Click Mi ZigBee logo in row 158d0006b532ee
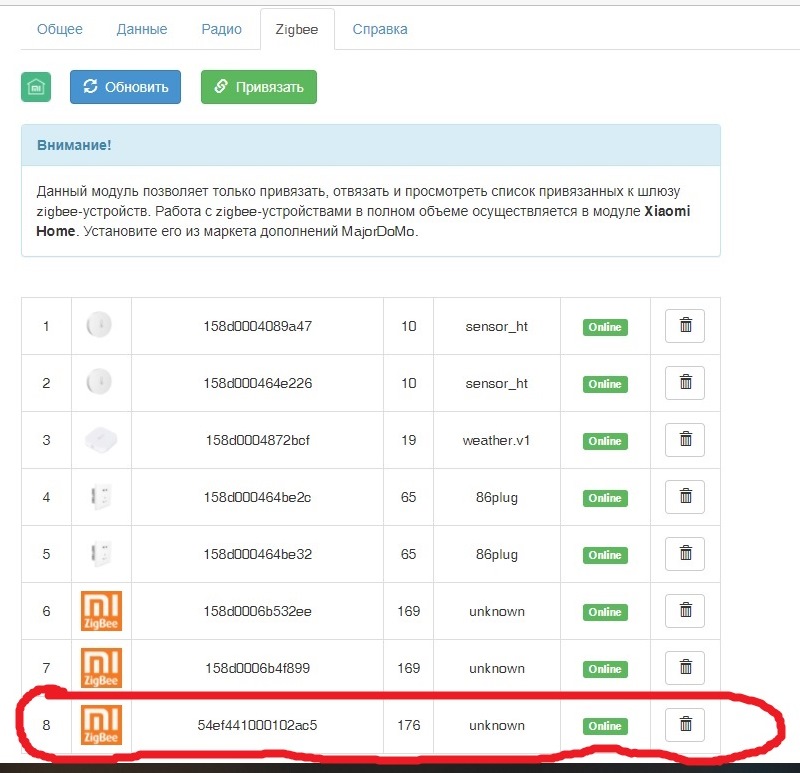 pyautogui.click(x=102, y=611)
